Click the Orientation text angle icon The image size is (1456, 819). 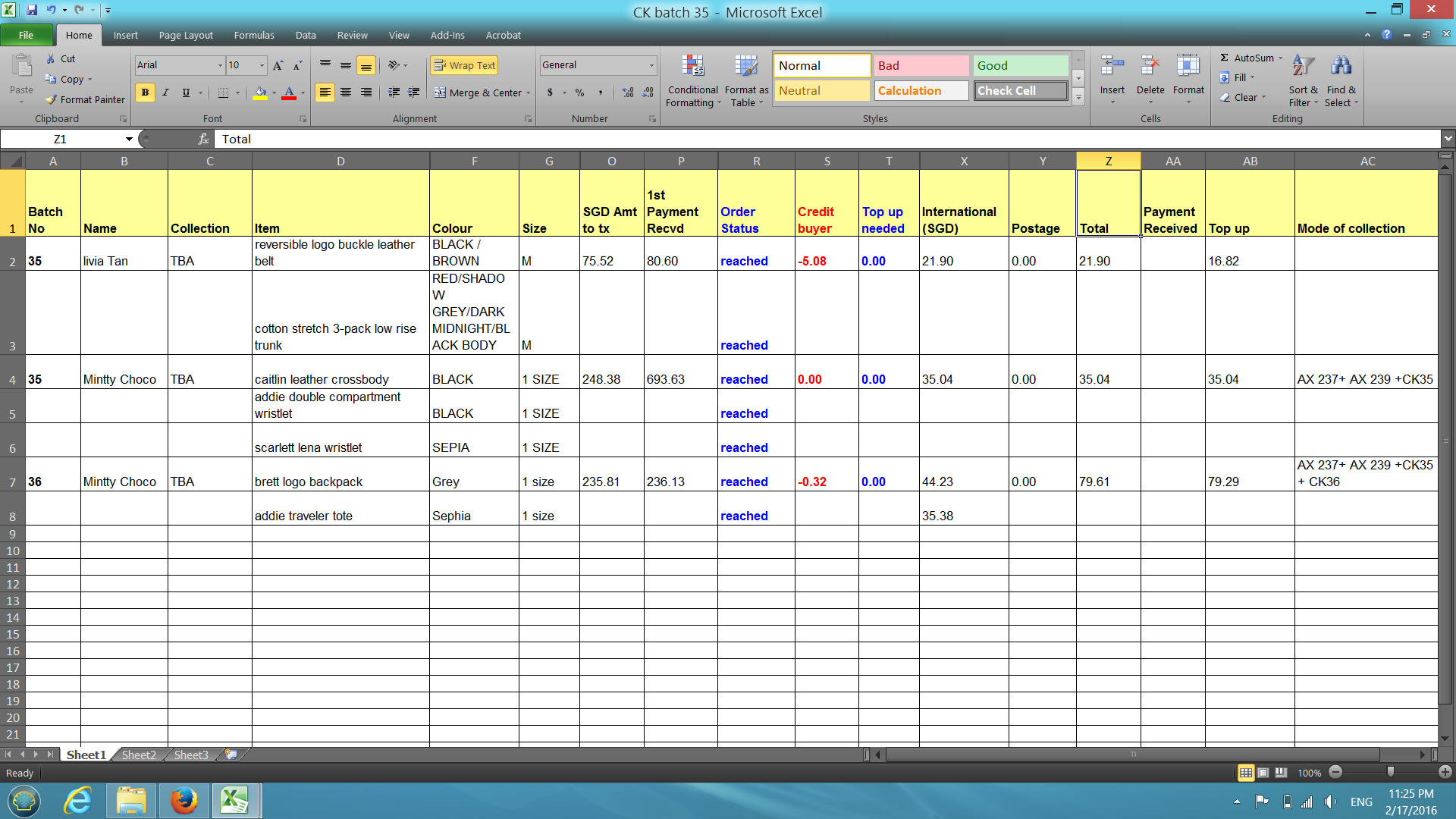click(x=394, y=65)
